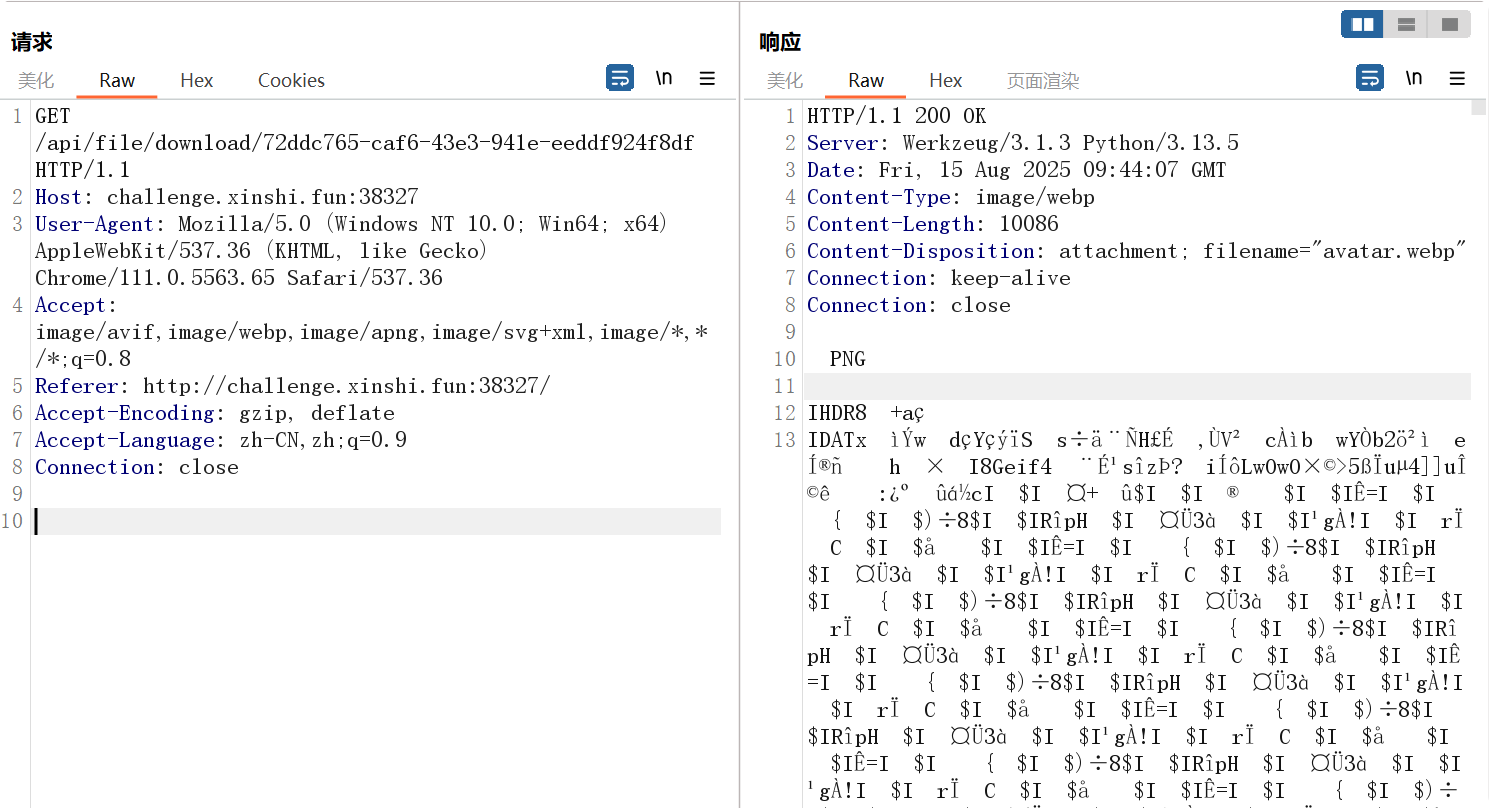Open the response 美化 tab

785,81
